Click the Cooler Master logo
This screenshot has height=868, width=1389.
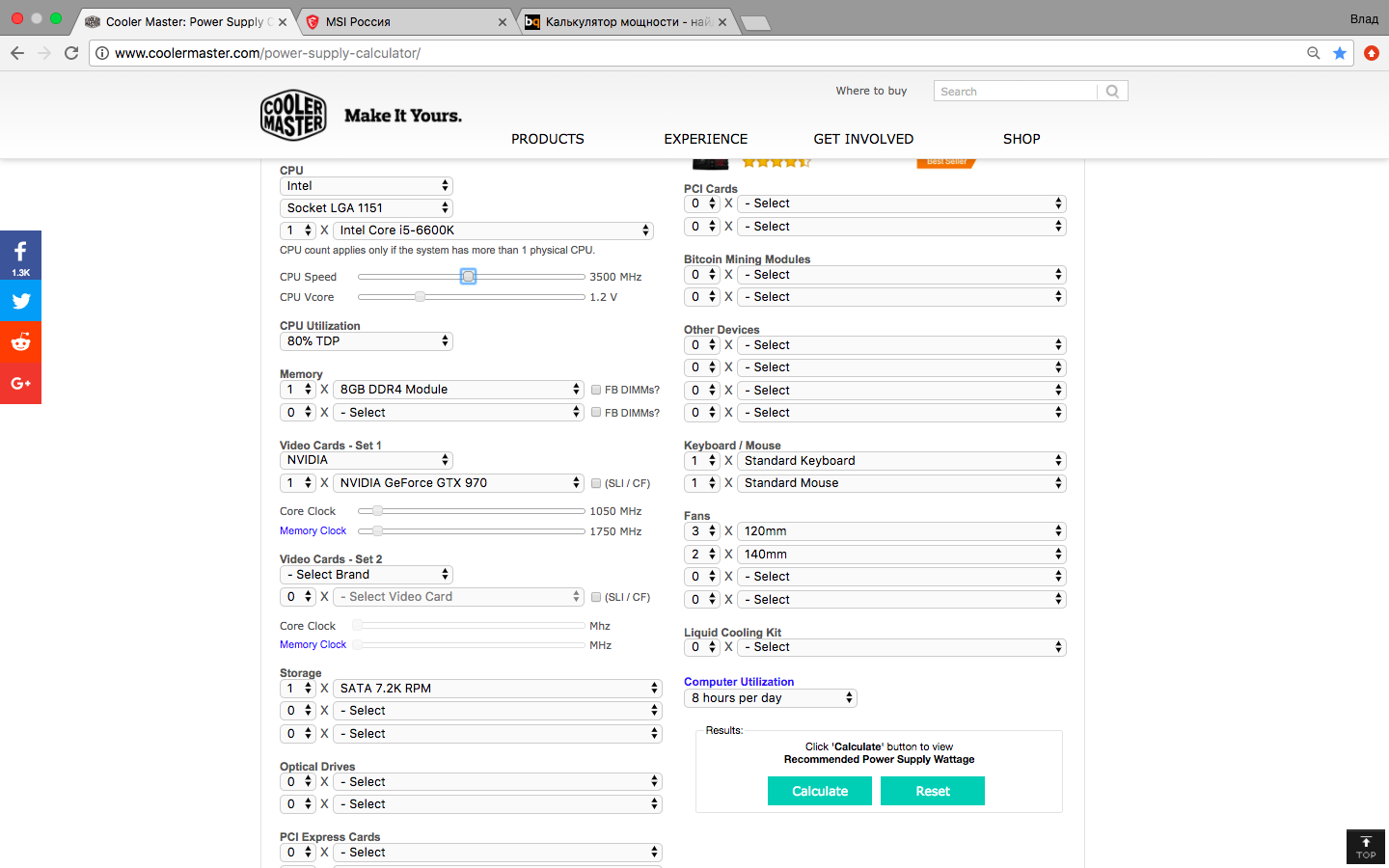(x=293, y=116)
